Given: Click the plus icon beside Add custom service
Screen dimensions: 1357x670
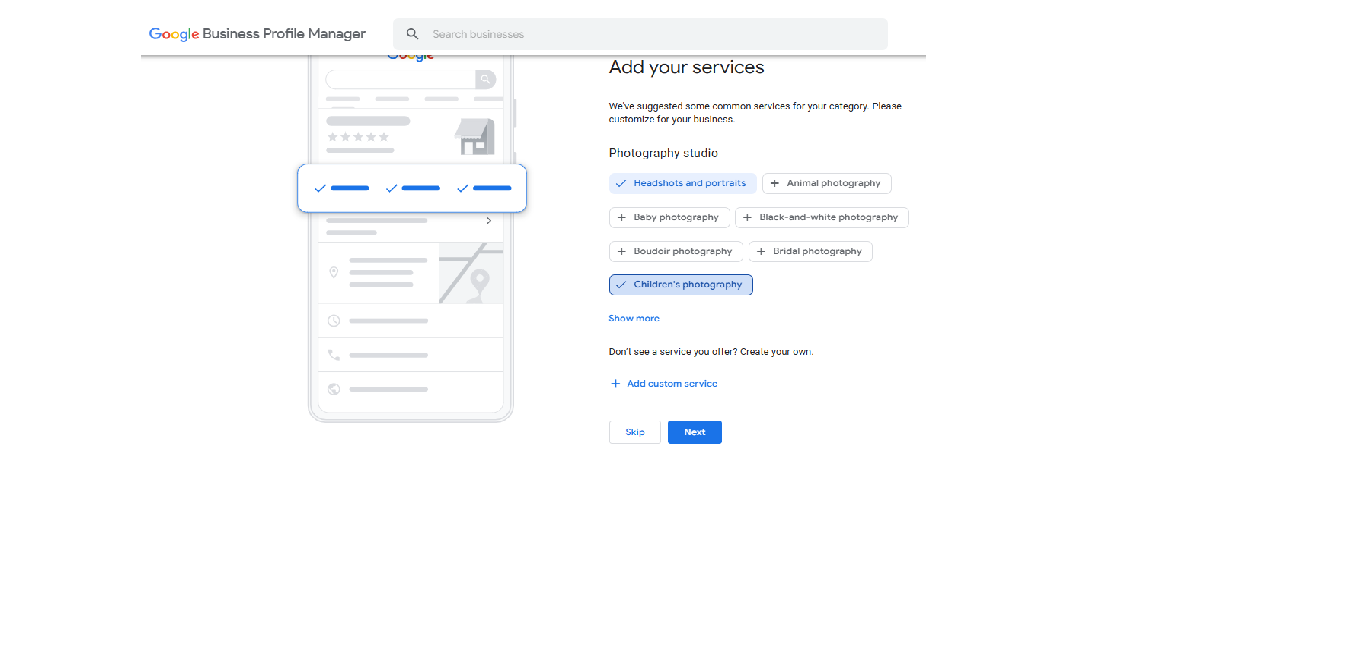Looking at the screenshot, I should [x=615, y=384].
